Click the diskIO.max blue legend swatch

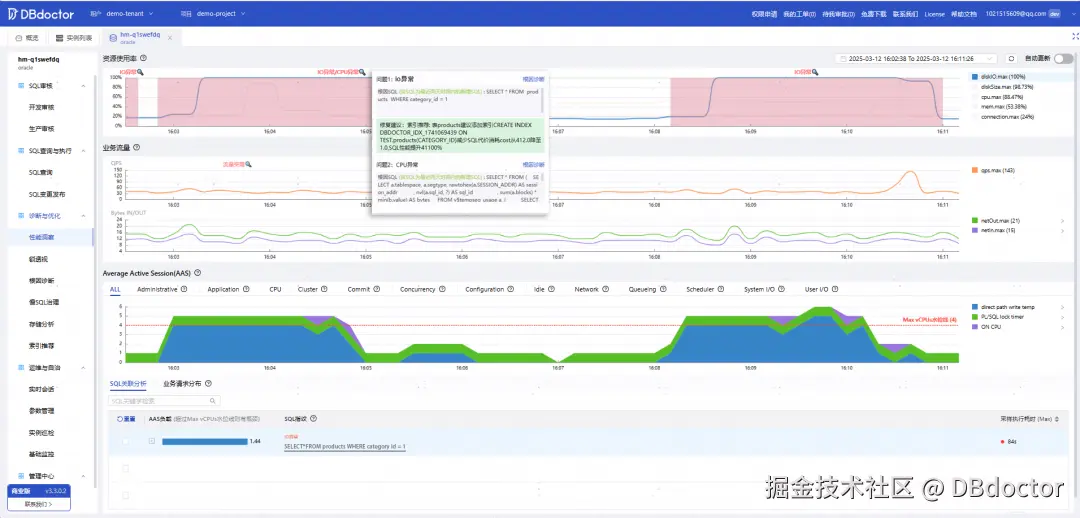click(x=974, y=76)
